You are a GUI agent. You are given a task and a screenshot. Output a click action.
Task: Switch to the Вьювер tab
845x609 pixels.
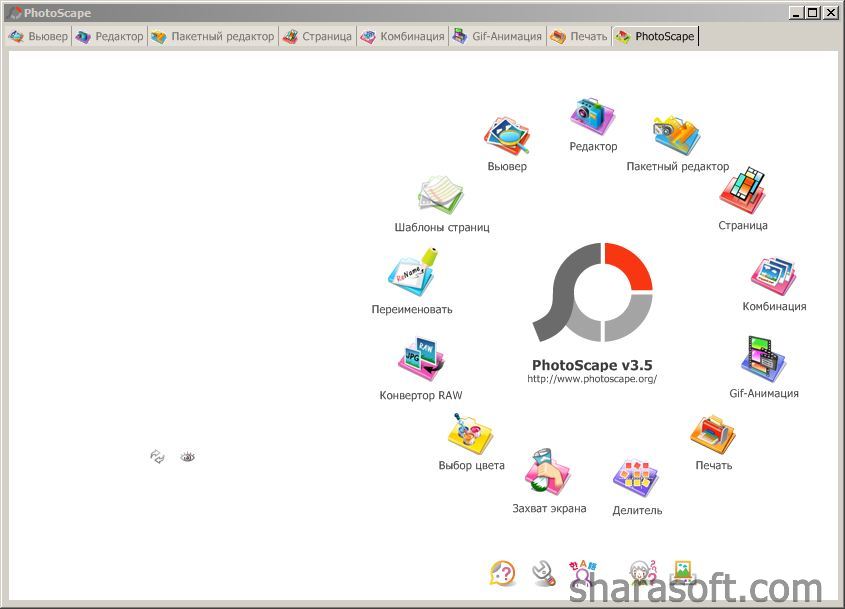coord(38,37)
